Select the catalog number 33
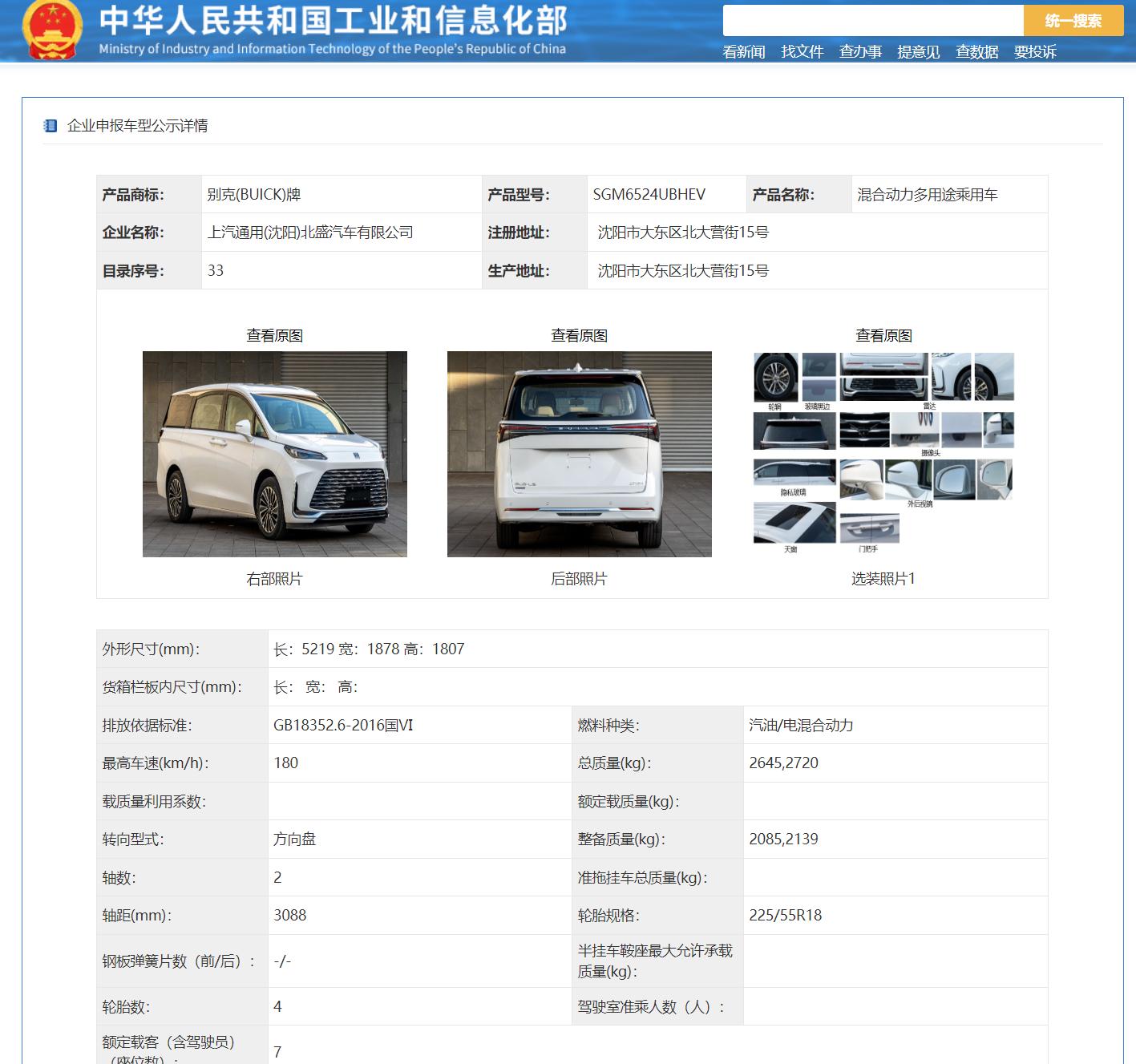This screenshot has width=1136, height=1064. tap(216, 271)
